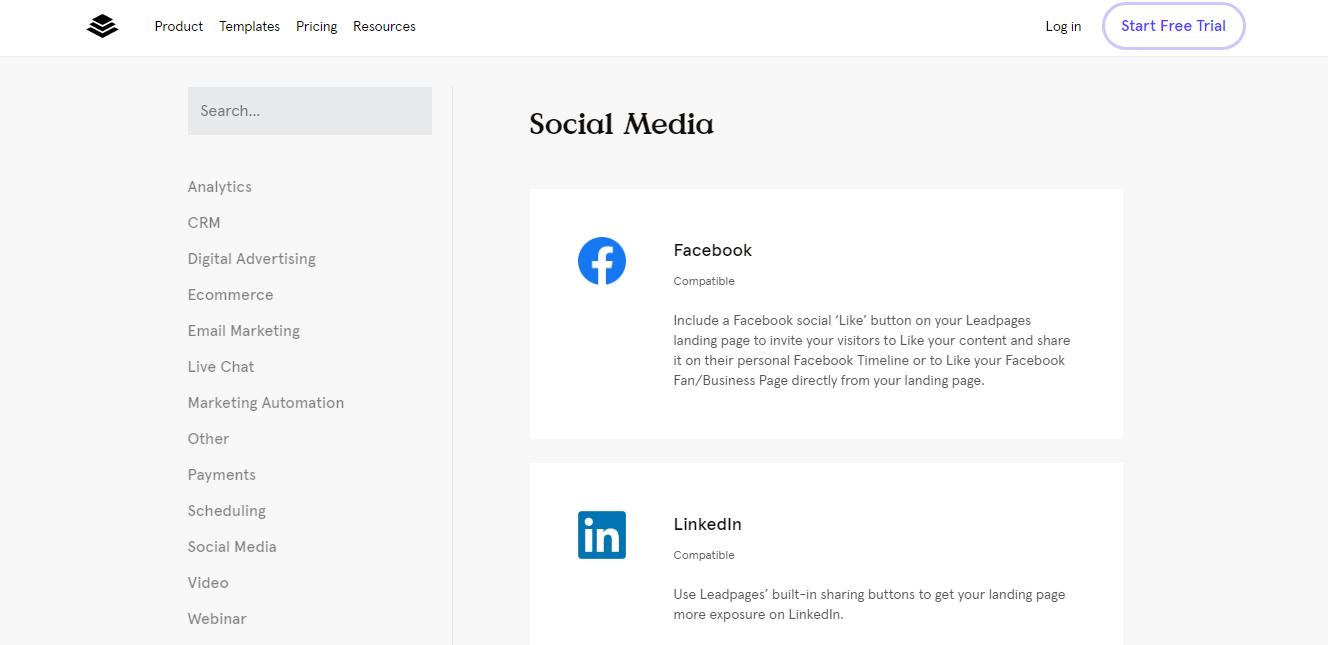1328x645 pixels.
Task: Click the Log in link
Action: click(x=1063, y=27)
